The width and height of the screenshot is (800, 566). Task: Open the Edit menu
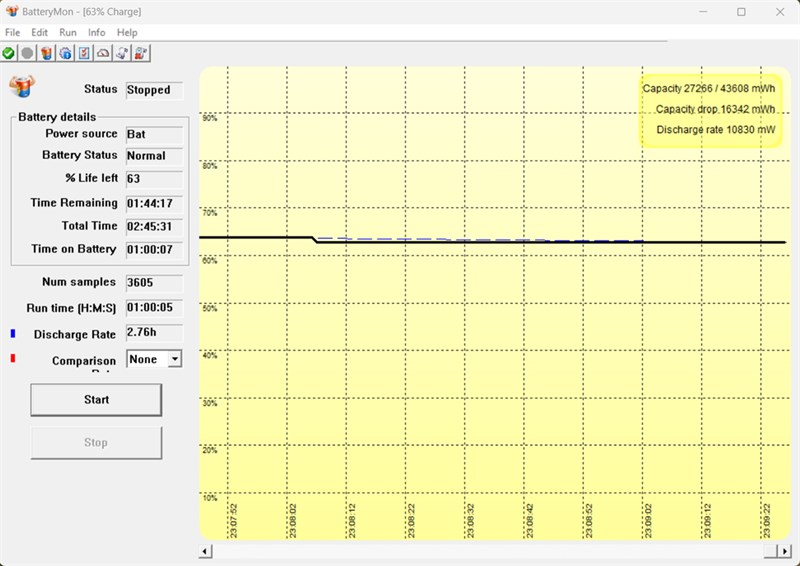[x=39, y=33]
